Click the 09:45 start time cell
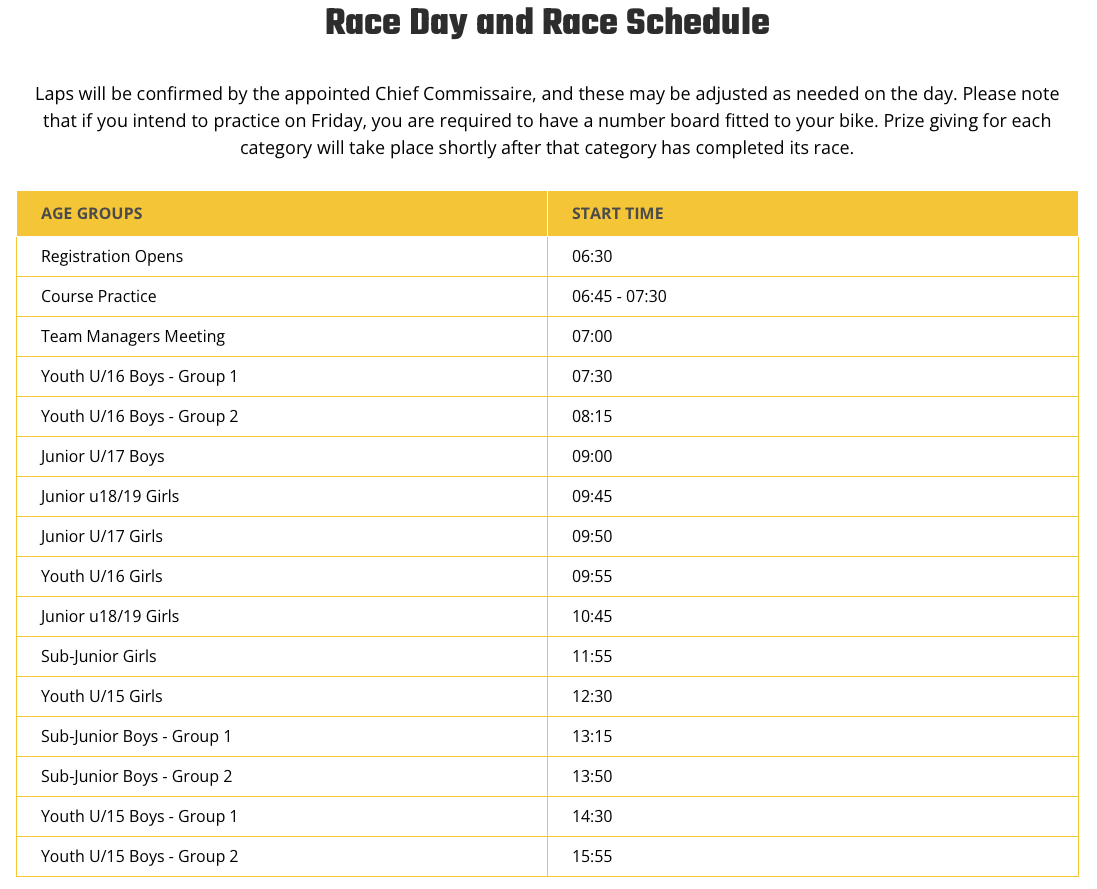The image size is (1097, 889). pyautogui.click(x=592, y=496)
